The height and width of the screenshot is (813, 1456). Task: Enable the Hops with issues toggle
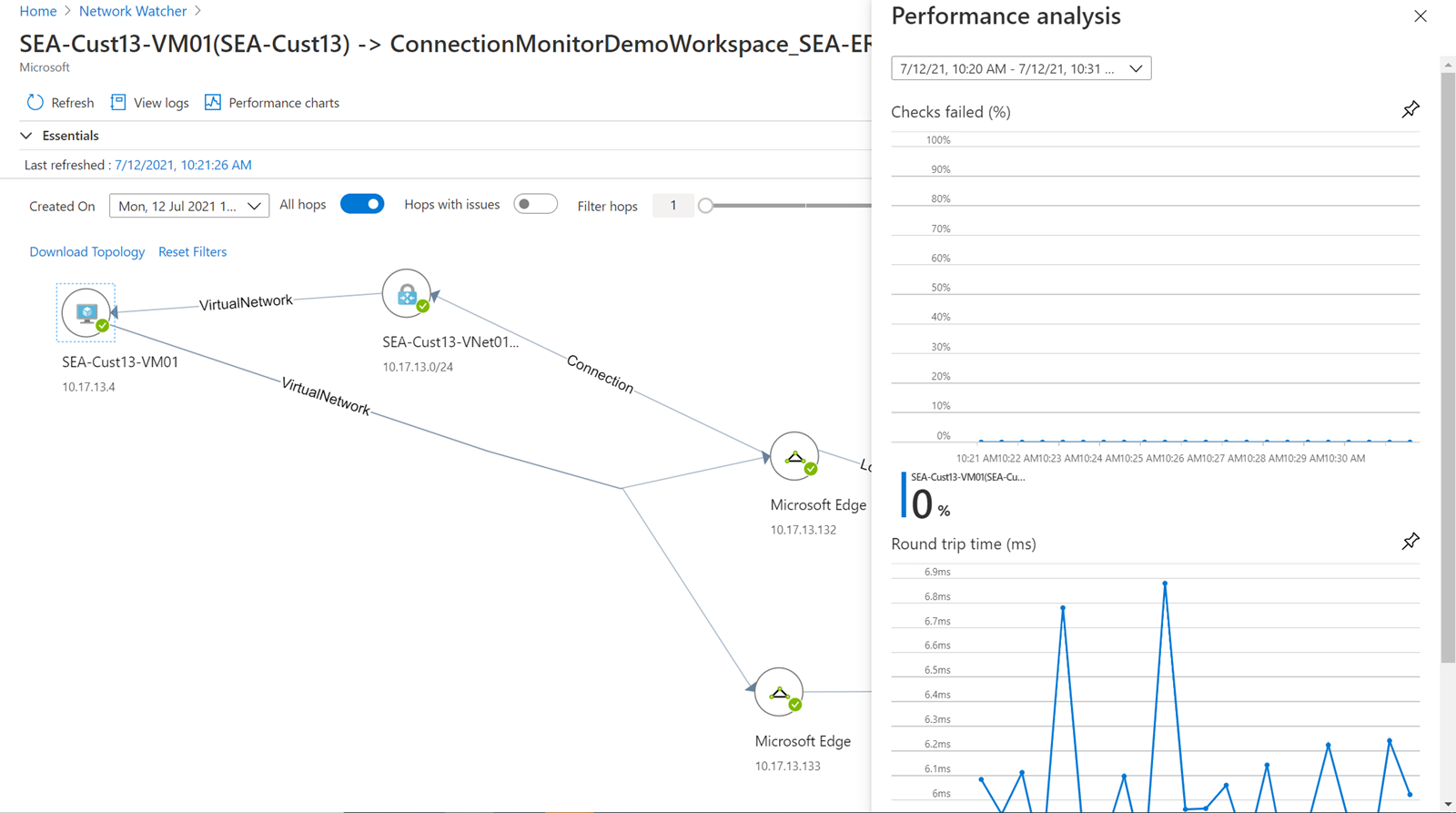pyautogui.click(x=535, y=204)
